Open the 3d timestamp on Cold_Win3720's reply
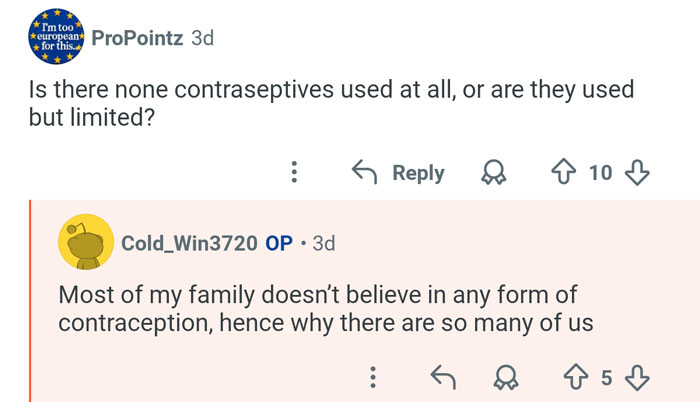The width and height of the screenshot is (700, 402). click(324, 243)
